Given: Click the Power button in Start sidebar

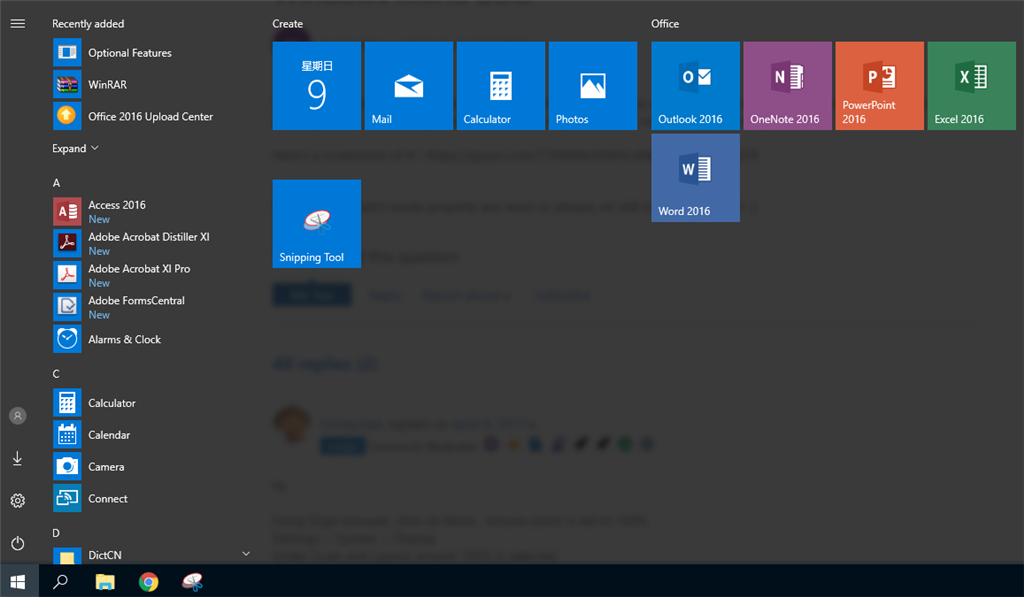Looking at the screenshot, I should pos(18,543).
